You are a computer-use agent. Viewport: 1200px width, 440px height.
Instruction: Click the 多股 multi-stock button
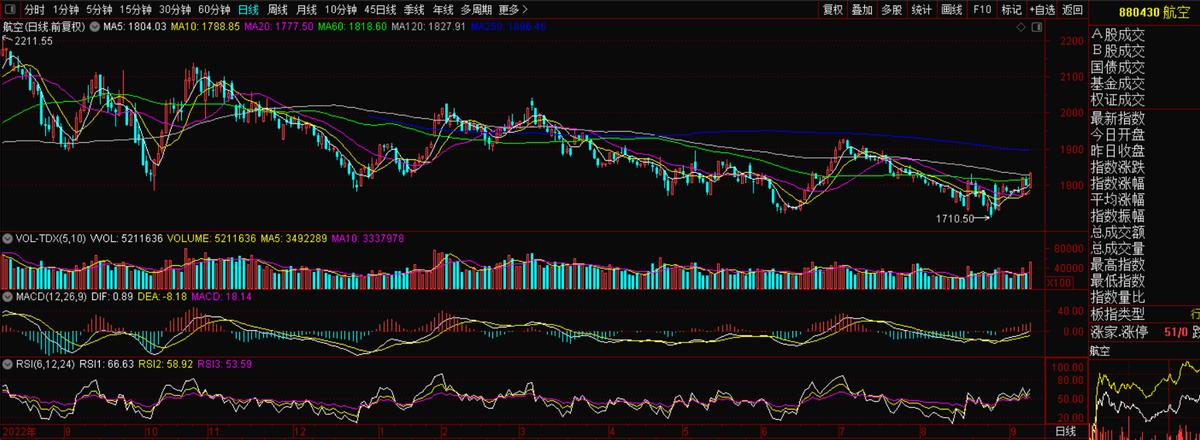[892, 9]
